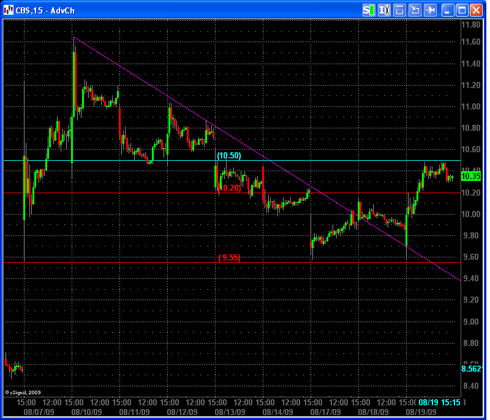
Task: Click the 08/13/09 date on time axis
Action: (x=230, y=412)
